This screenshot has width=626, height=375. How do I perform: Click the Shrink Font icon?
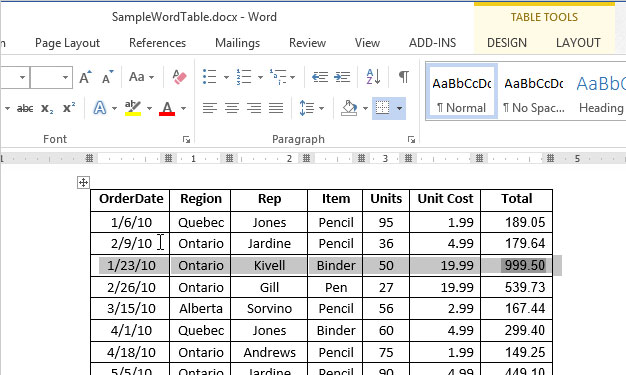107,77
